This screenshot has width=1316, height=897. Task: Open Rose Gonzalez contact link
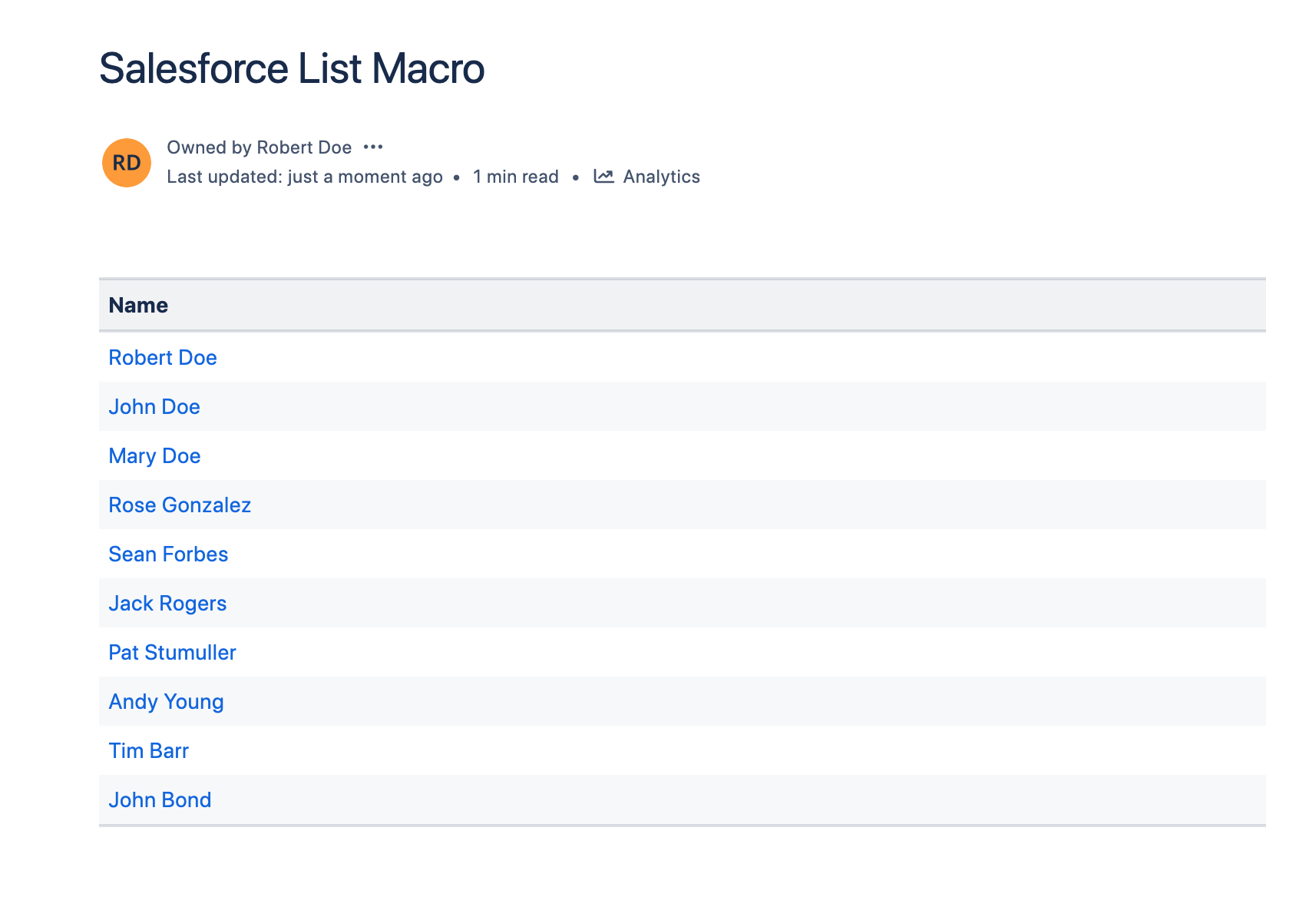tap(180, 505)
